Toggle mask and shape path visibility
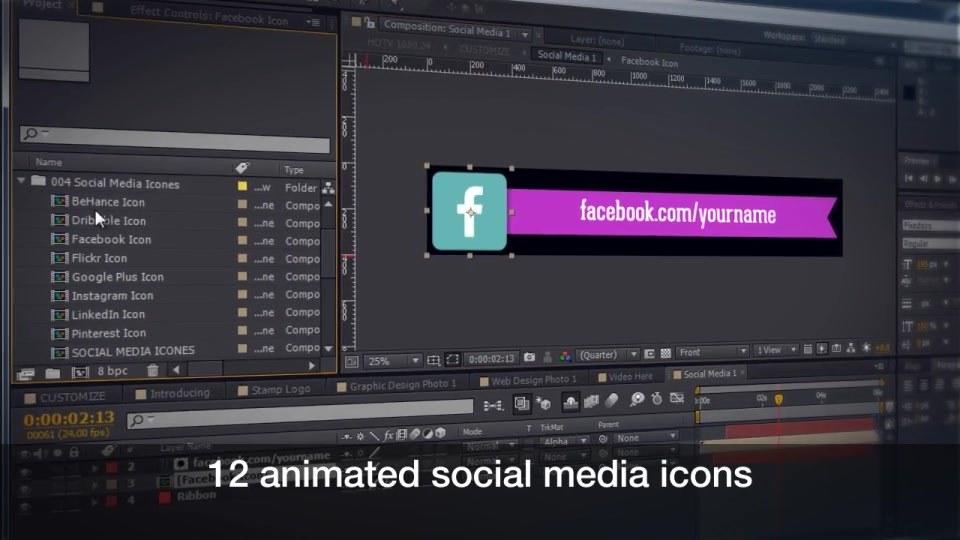The height and width of the screenshot is (540, 960). pos(452,359)
